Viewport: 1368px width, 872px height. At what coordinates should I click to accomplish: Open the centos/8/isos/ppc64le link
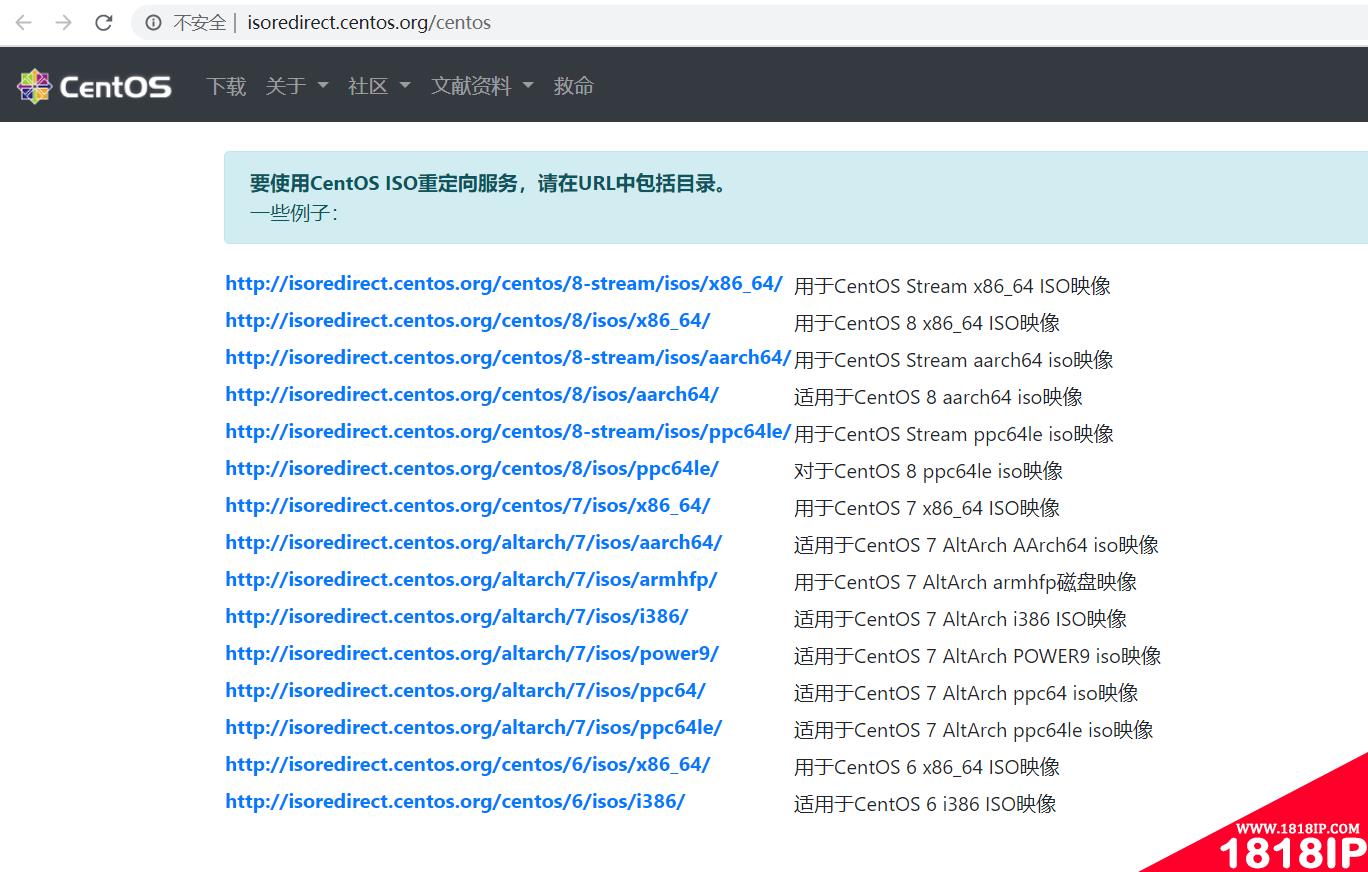pyautogui.click(x=472, y=469)
